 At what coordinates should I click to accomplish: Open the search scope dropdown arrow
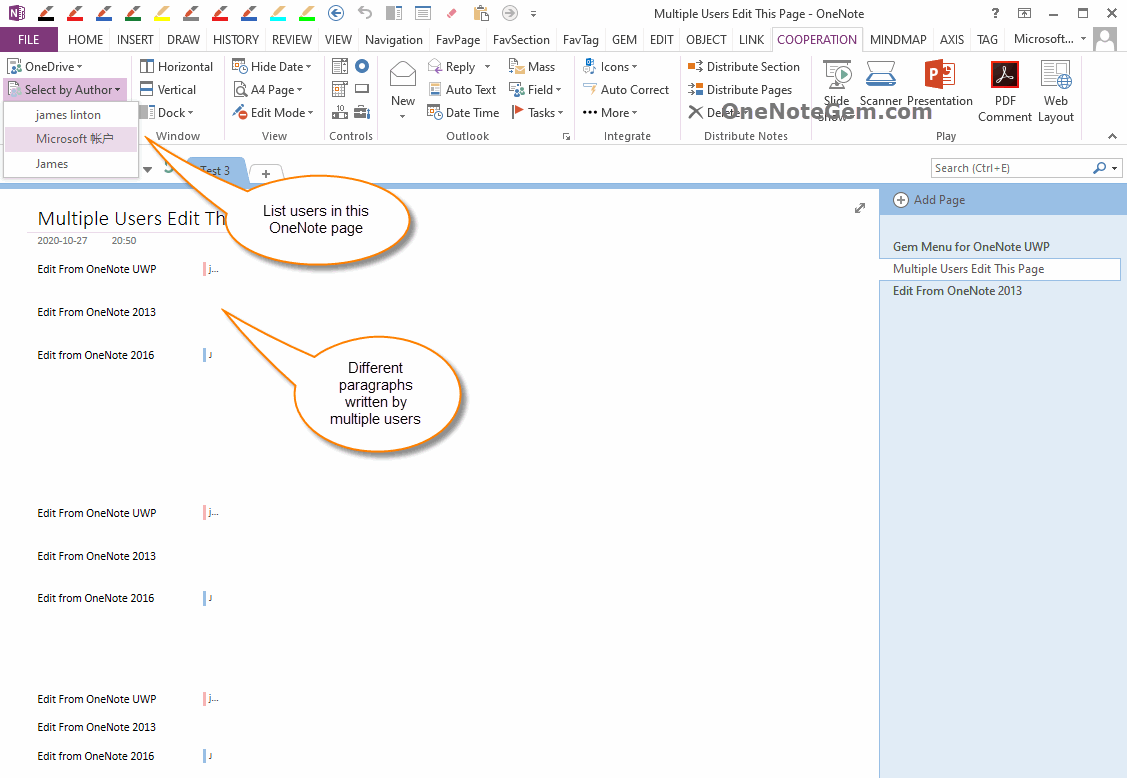(x=1115, y=168)
